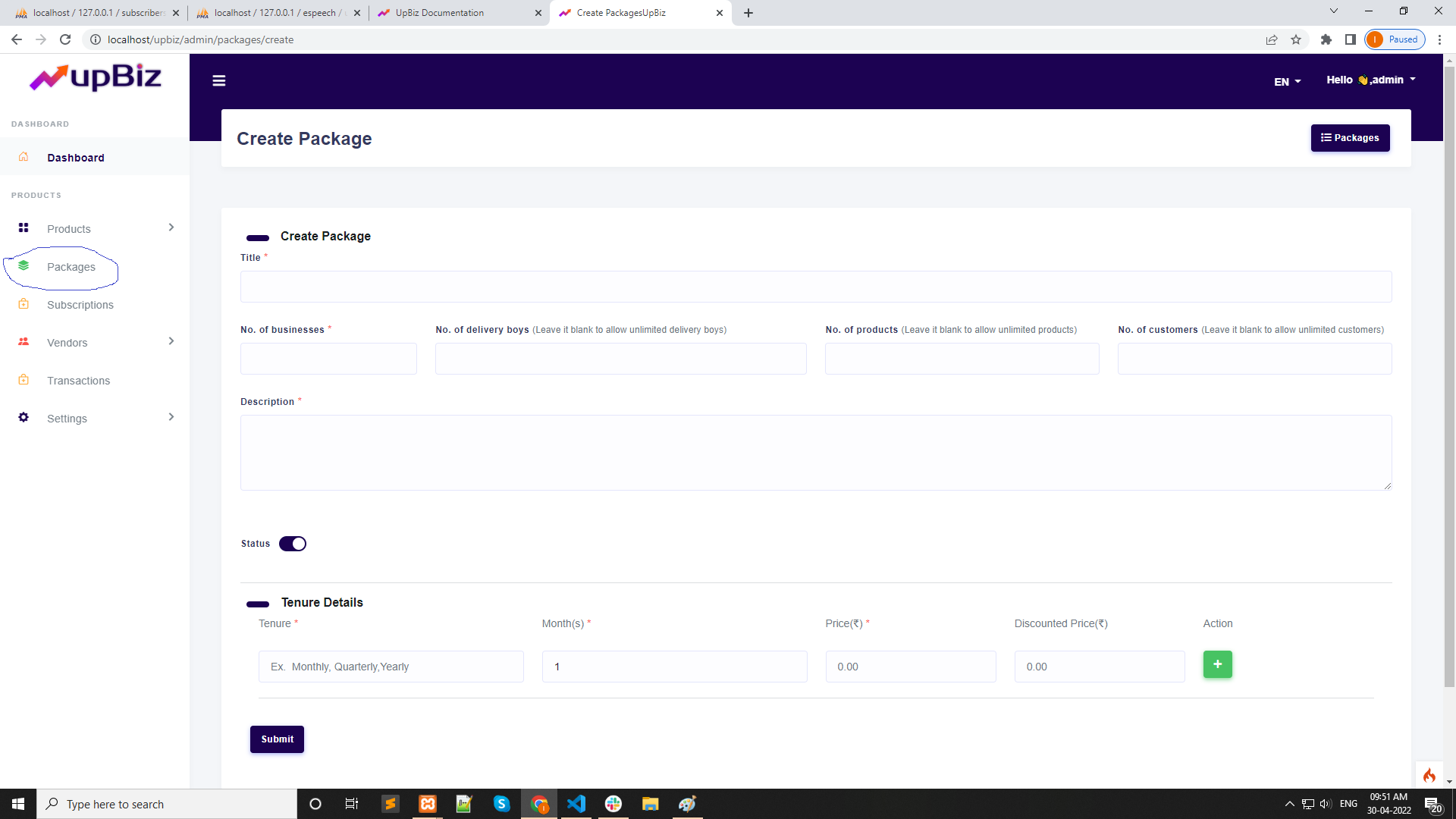1456x819 pixels.
Task: Click the Description text area
Action: coord(816,453)
